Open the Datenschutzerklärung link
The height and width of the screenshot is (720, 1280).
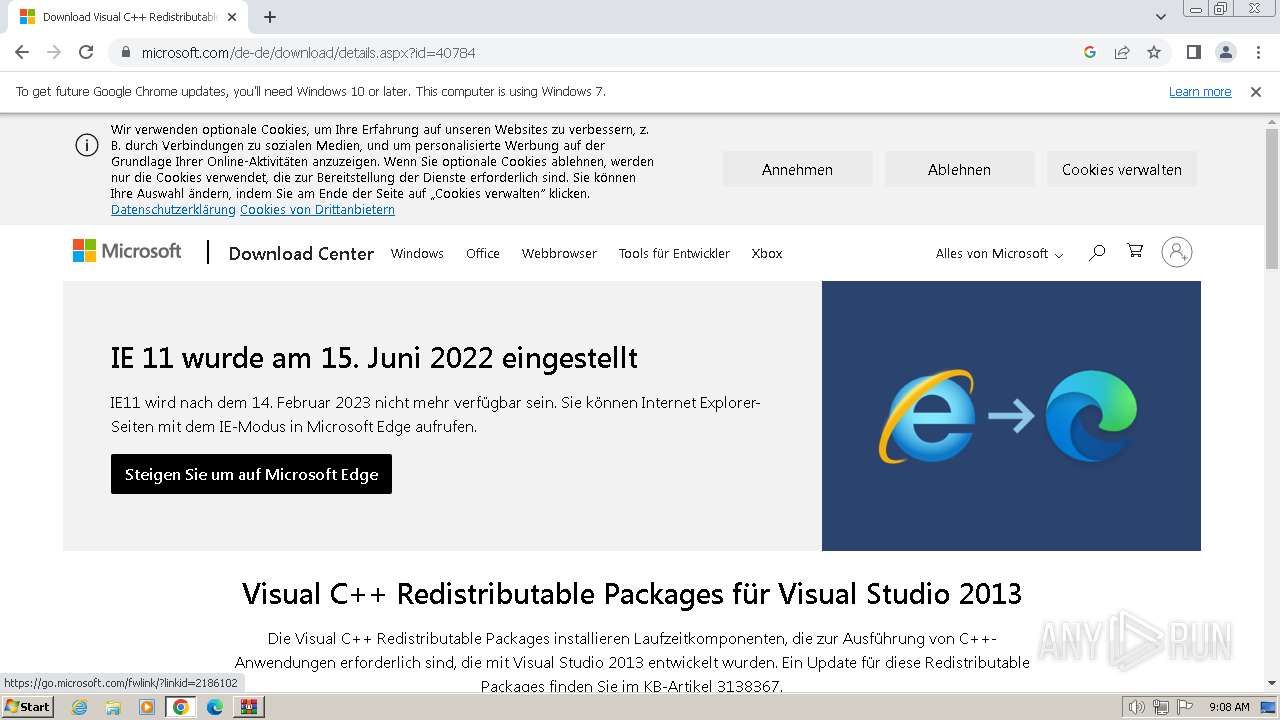pyautogui.click(x=173, y=210)
